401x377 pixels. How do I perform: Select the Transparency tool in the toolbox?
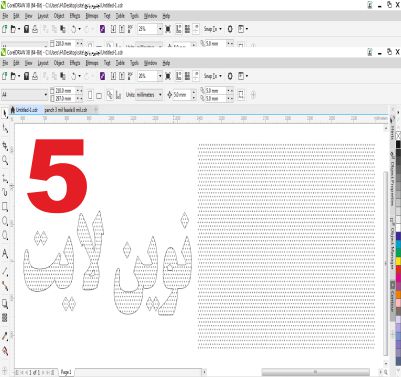click(5, 317)
